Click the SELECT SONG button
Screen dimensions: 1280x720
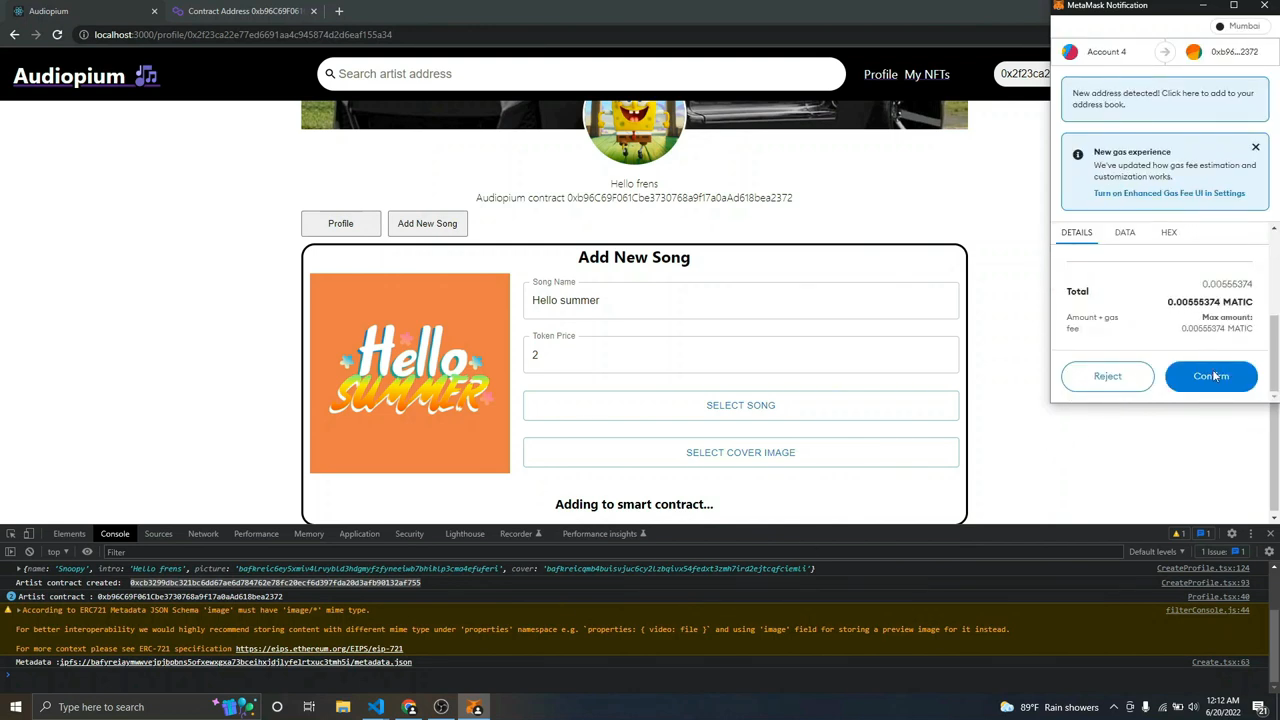(741, 405)
